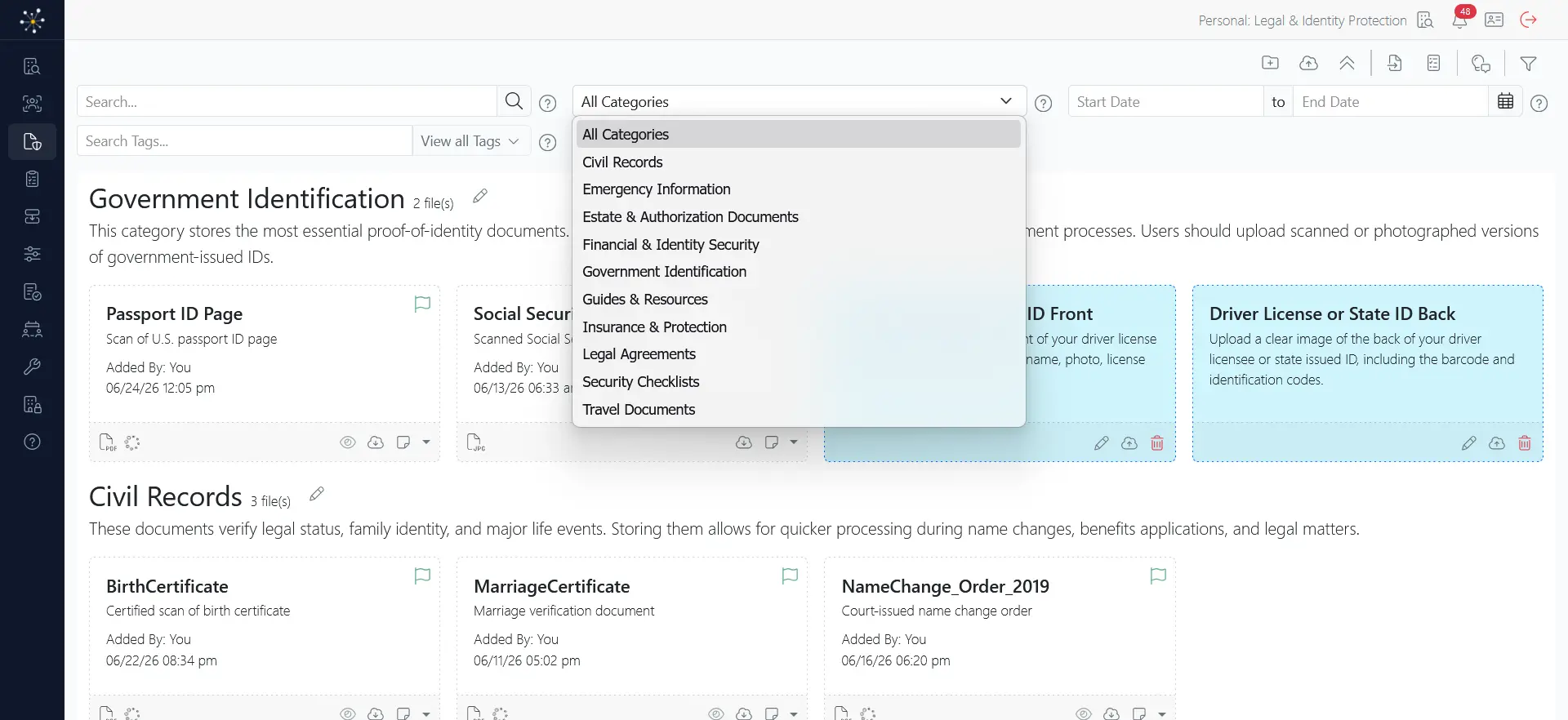Click the logout icon in header
1568x720 pixels.
pyautogui.click(x=1529, y=20)
